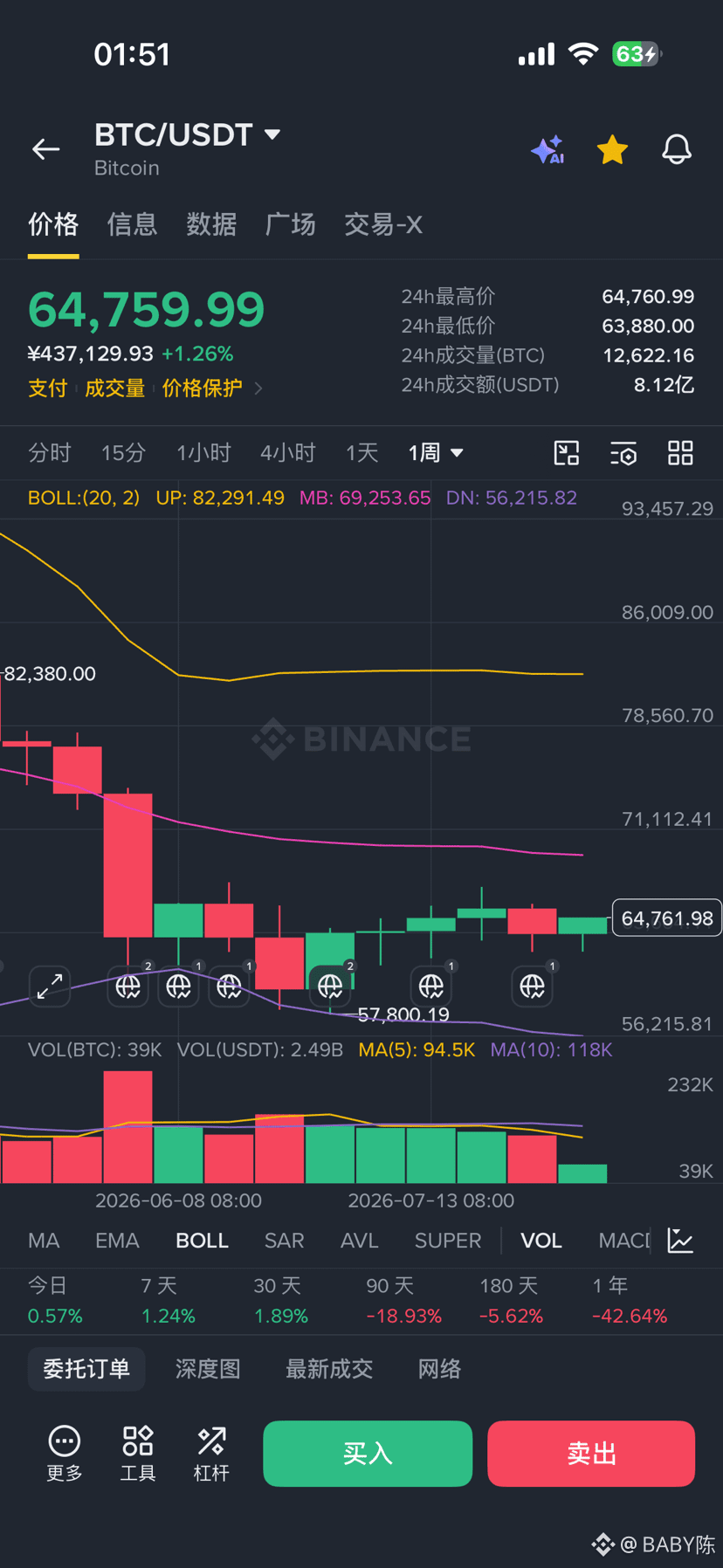Open the four-square chart layout icon
723x1568 pixels.
680,452
